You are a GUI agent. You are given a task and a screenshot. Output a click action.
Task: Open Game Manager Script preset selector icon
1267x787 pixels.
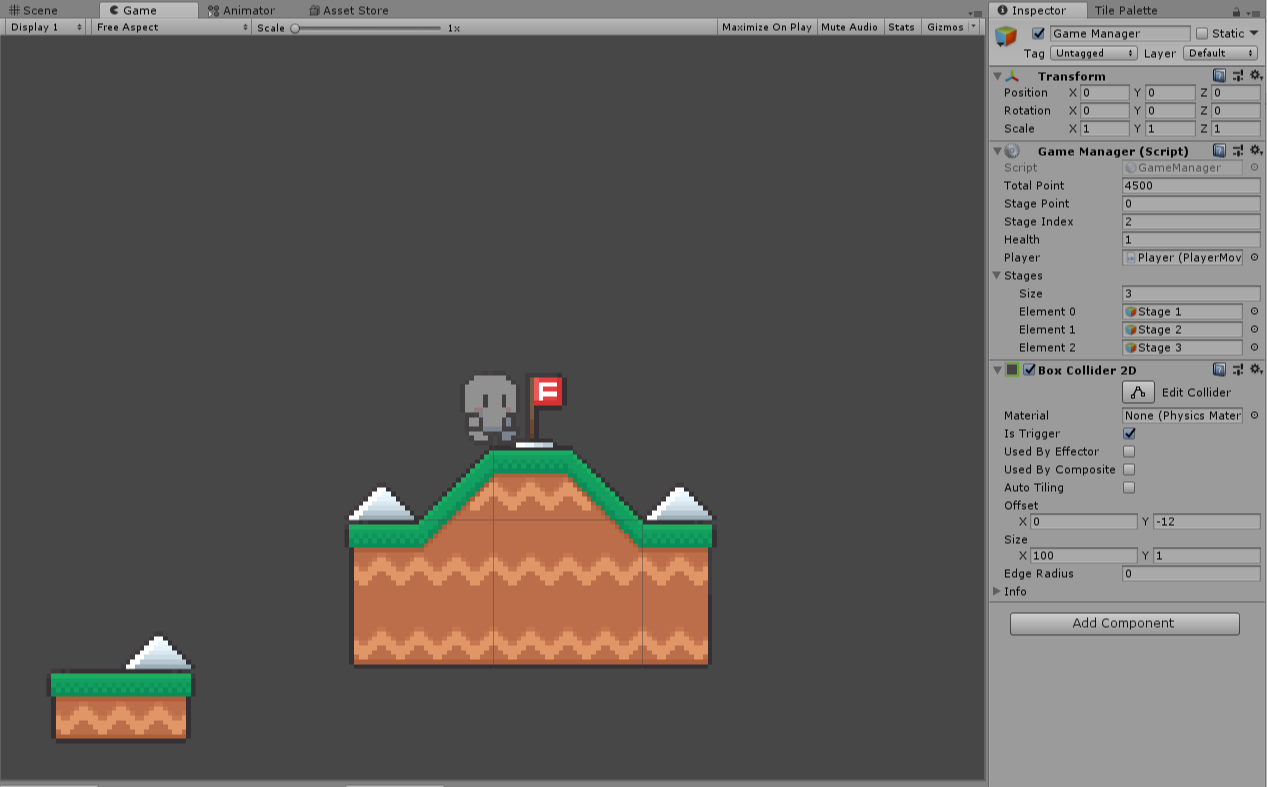[1237, 151]
